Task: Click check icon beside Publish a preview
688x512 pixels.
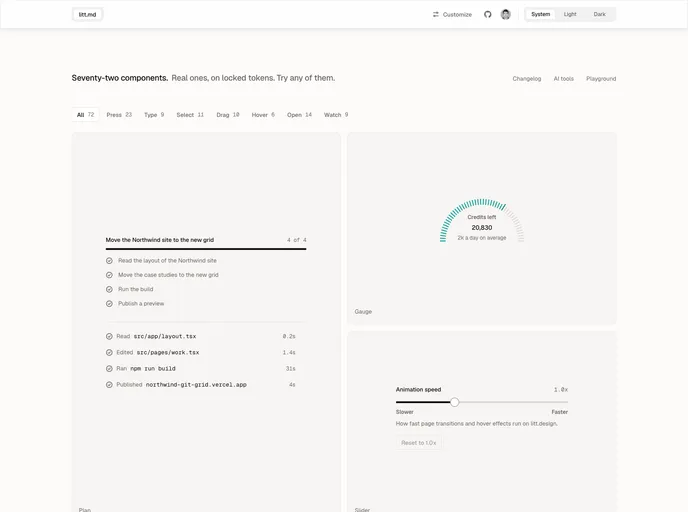Action: [x=109, y=304]
